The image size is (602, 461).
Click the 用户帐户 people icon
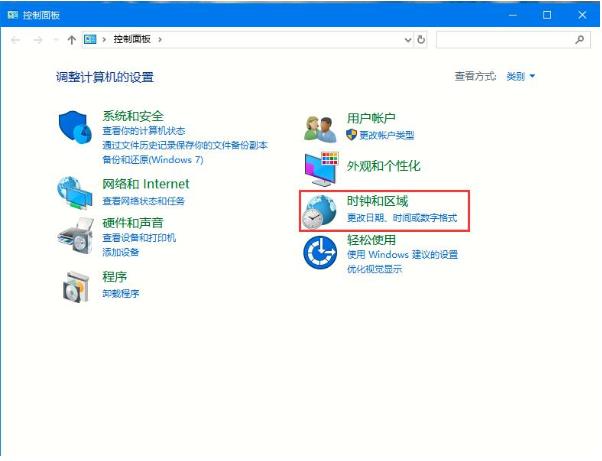[x=320, y=129]
